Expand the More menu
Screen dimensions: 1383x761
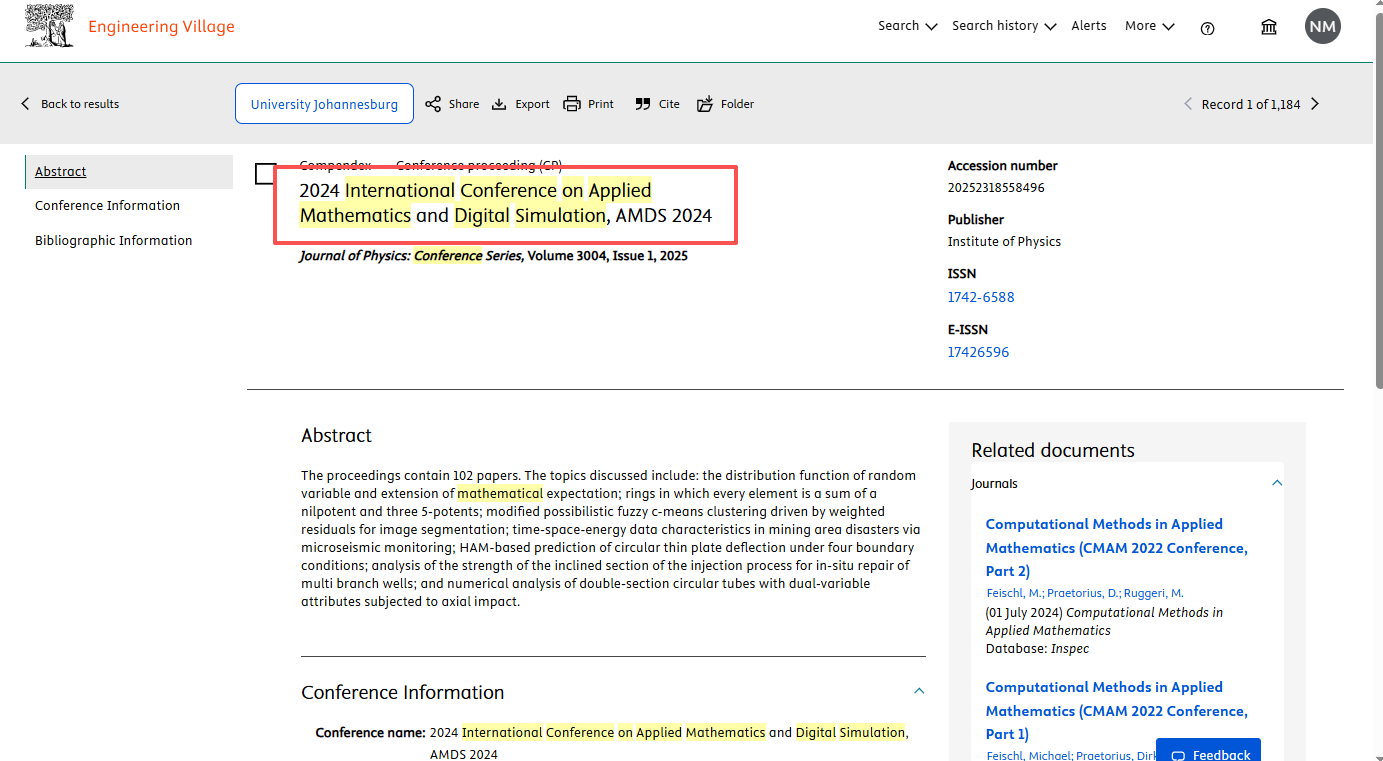(x=1149, y=26)
